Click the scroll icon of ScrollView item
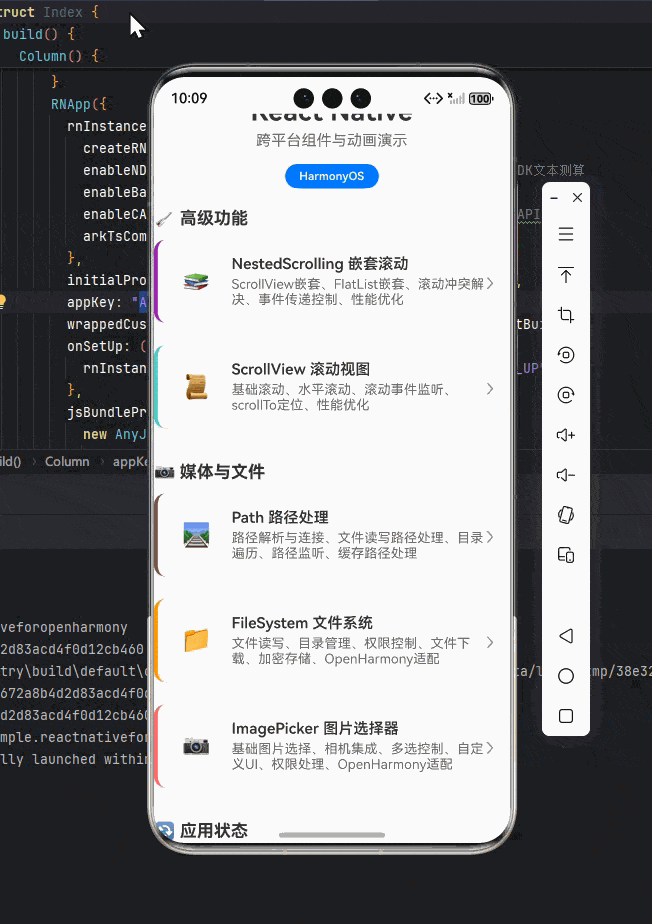The width and height of the screenshot is (652, 924). (196, 387)
